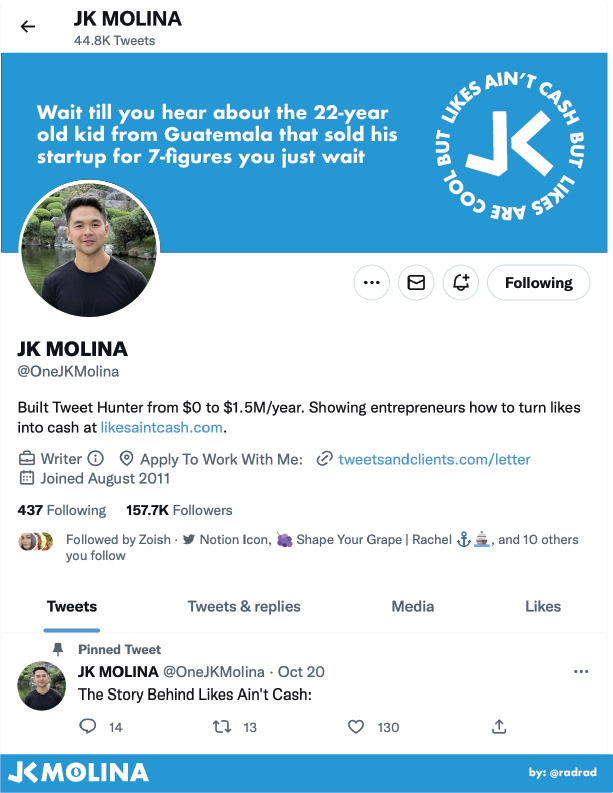This screenshot has width=613, height=793.
Task: Send a direct message via envelope icon
Action: point(416,282)
